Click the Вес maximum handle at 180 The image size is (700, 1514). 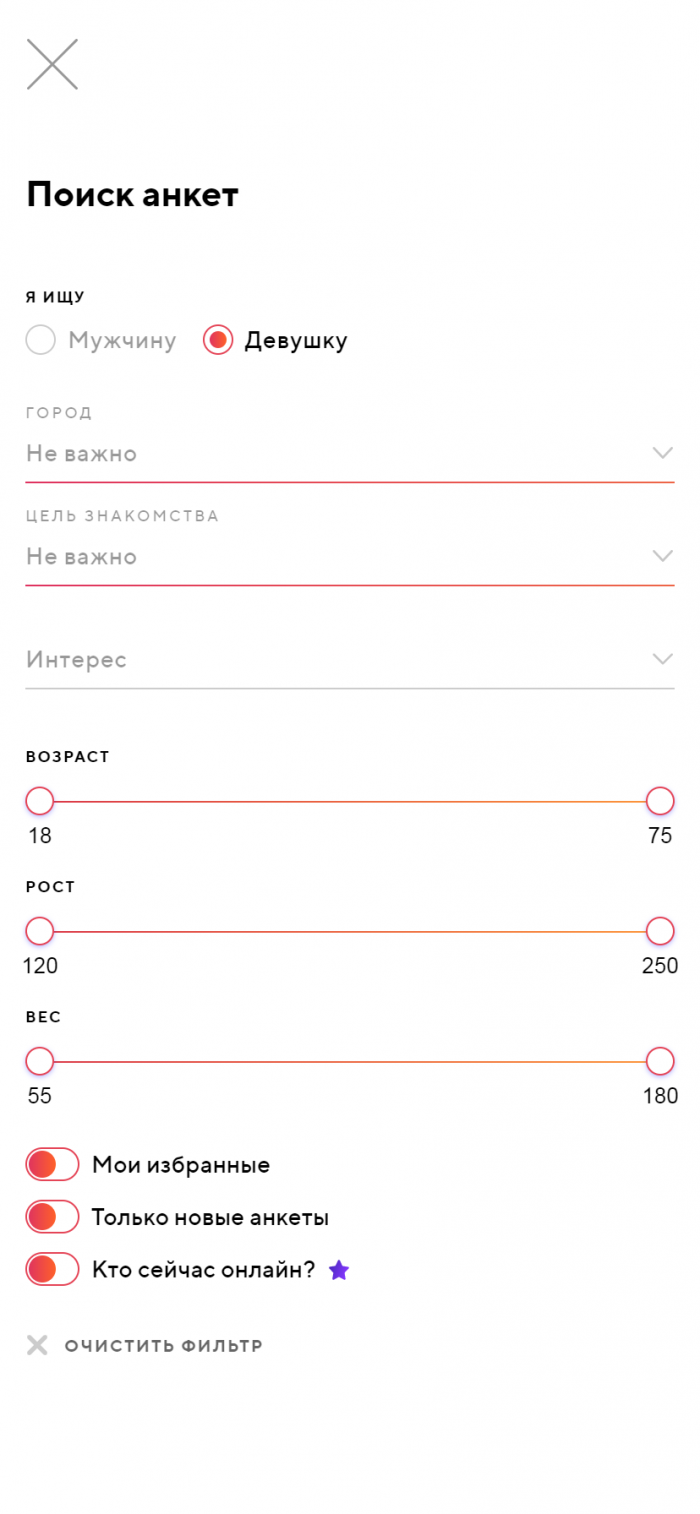click(x=660, y=1061)
